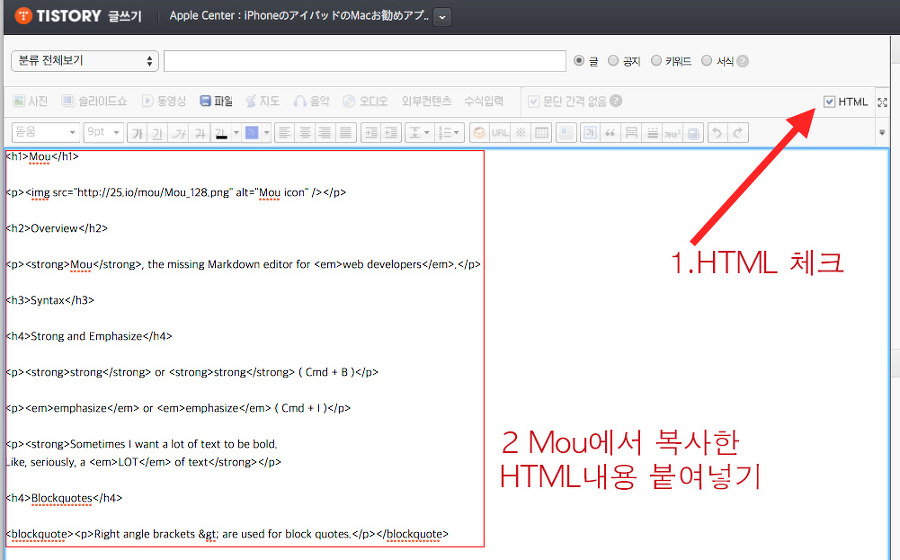Click help icon beside 문단 간격 없음
The width and height of the screenshot is (900, 560).
tap(616, 101)
